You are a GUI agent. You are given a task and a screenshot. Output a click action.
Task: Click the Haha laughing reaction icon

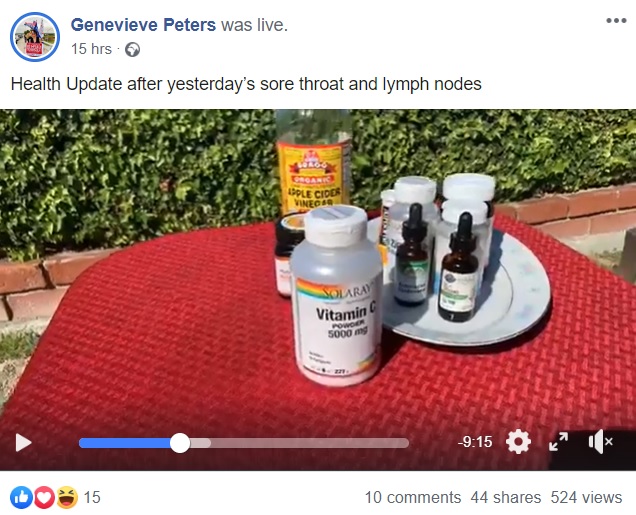click(67, 497)
